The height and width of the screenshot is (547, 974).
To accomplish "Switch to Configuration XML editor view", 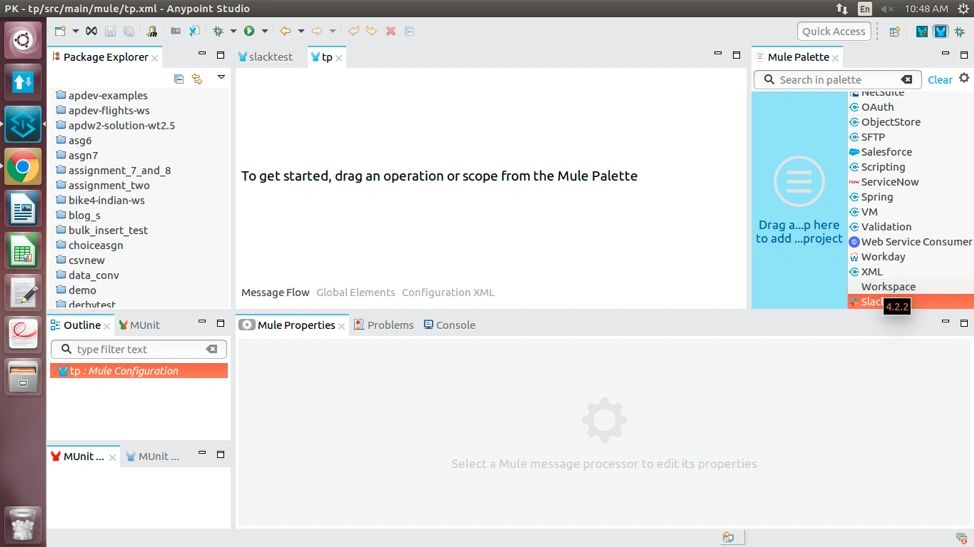I will click(x=448, y=292).
